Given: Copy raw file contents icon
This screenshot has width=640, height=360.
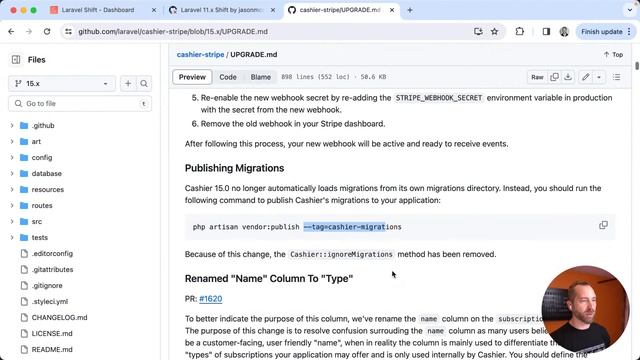Looking at the screenshot, I should point(554,77).
